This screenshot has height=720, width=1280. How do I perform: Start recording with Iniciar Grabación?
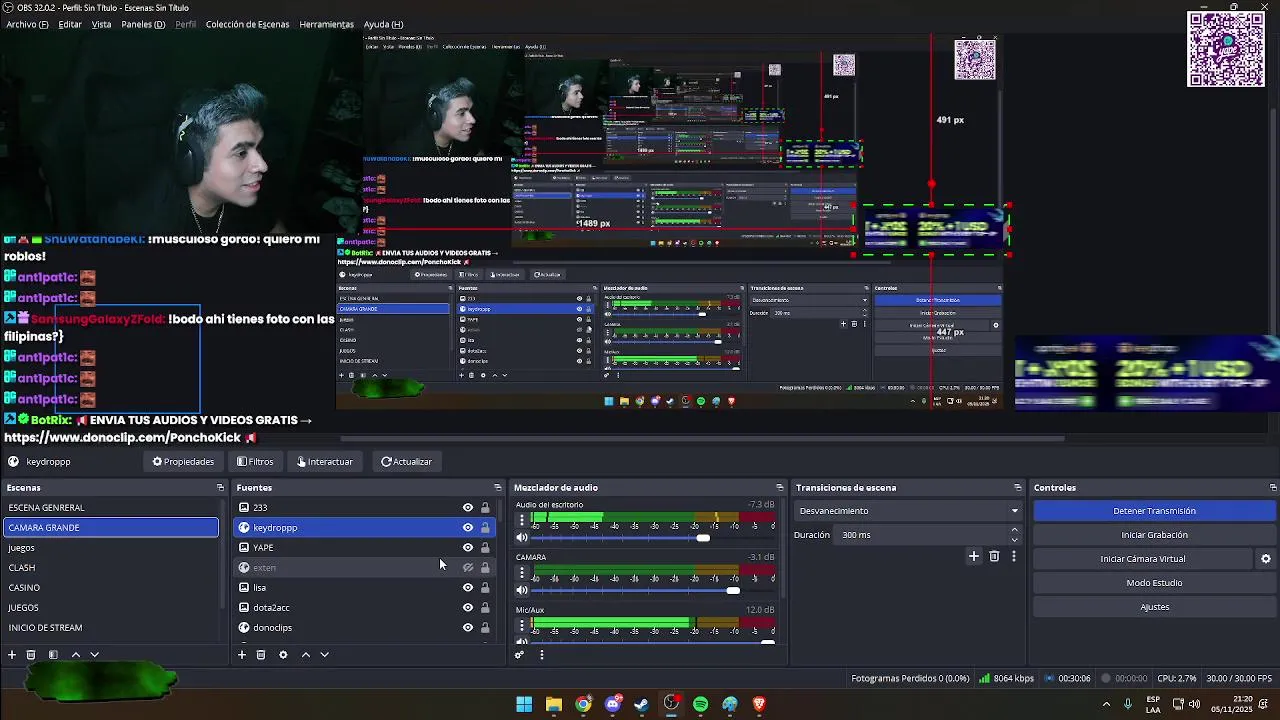(x=1154, y=535)
